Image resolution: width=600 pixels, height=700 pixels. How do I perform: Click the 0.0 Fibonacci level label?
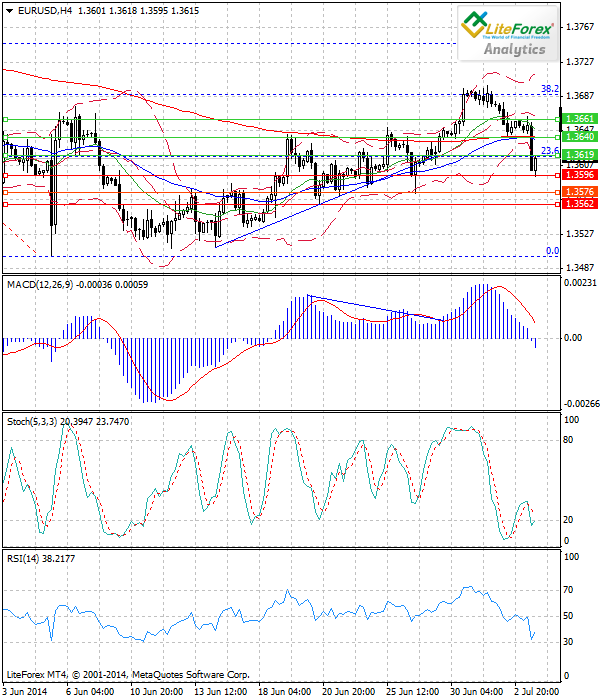coord(551,251)
